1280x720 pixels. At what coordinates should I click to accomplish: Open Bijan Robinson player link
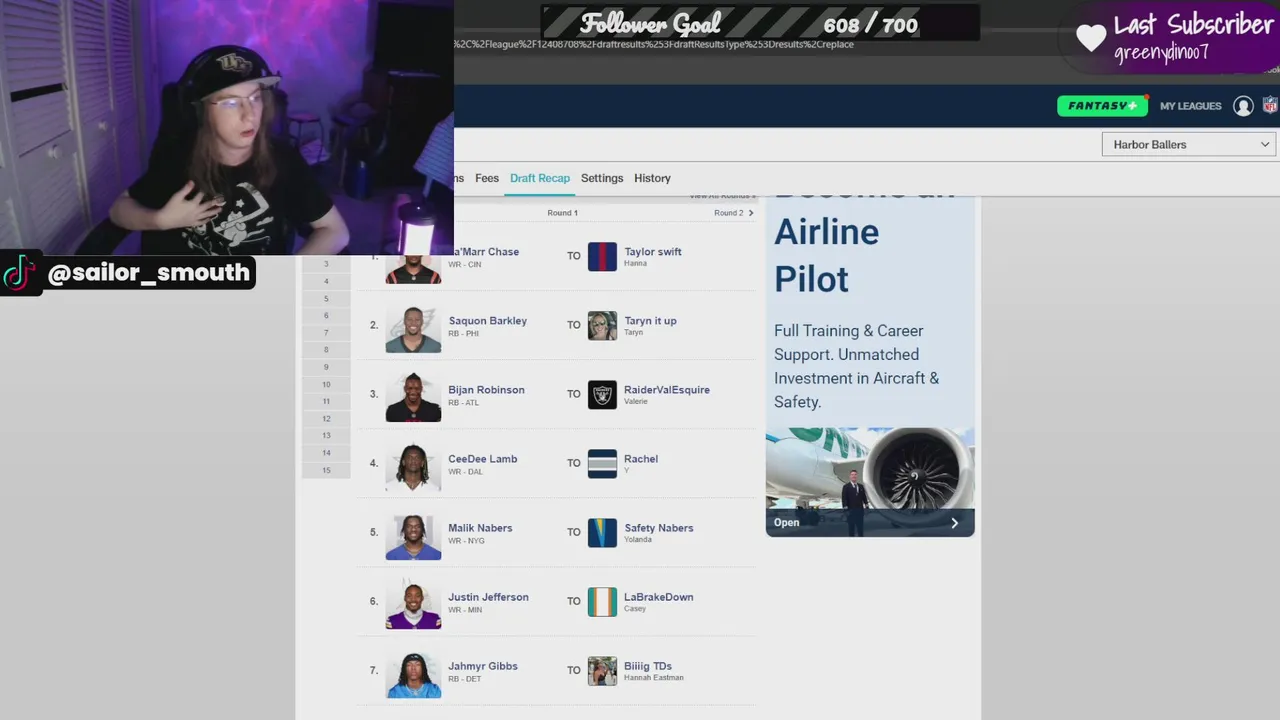pos(486,390)
